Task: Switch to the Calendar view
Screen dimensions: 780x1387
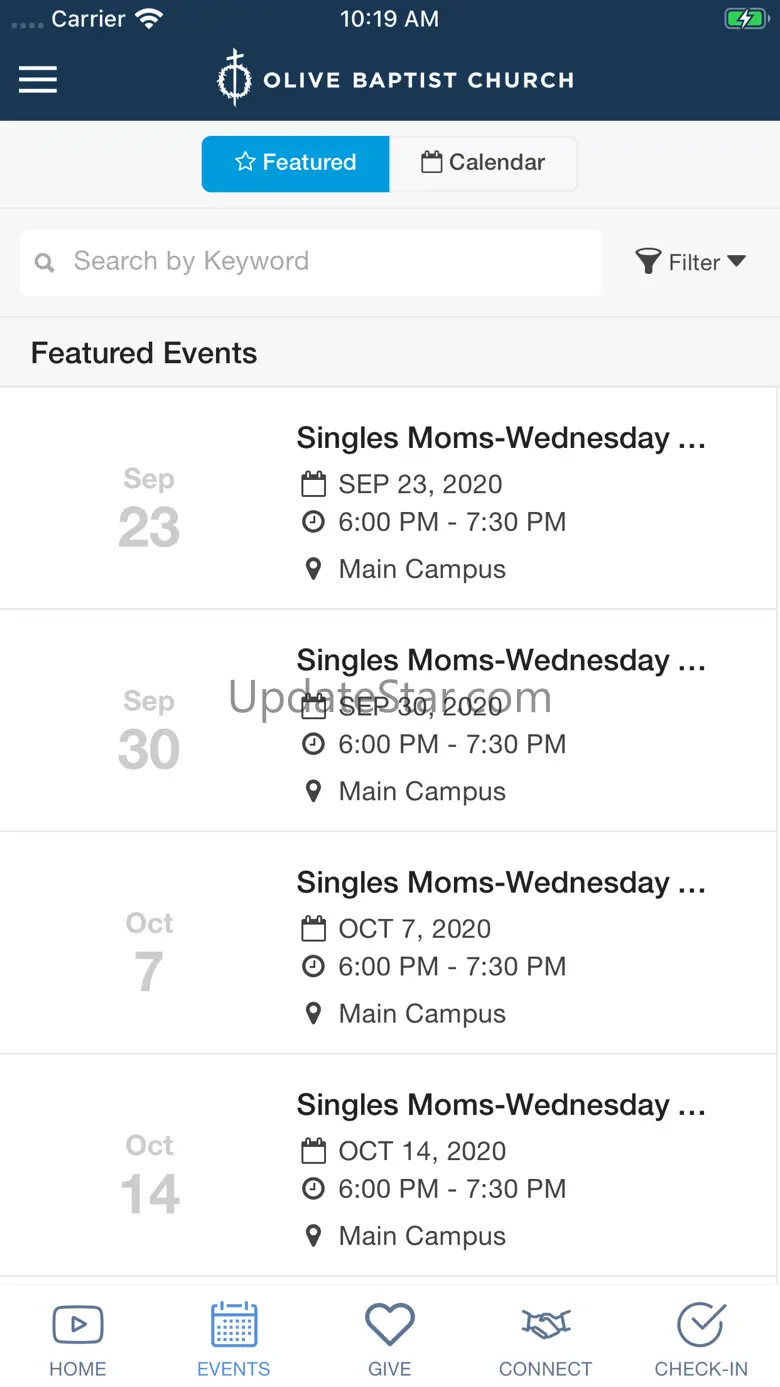Action: tap(483, 163)
